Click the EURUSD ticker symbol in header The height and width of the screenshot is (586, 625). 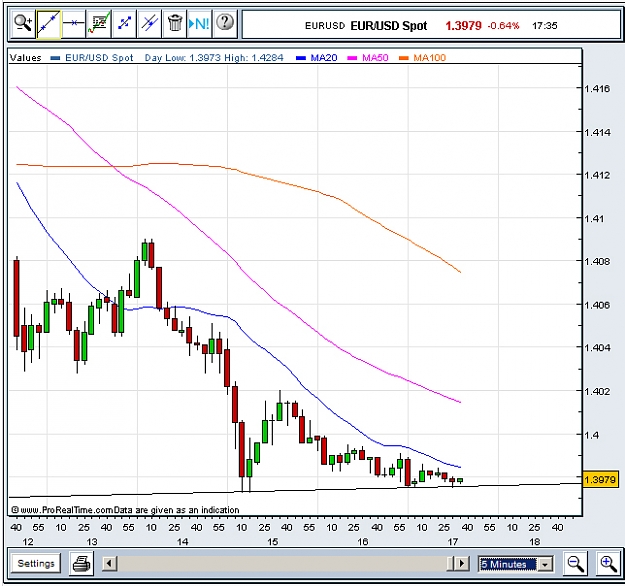(325, 26)
